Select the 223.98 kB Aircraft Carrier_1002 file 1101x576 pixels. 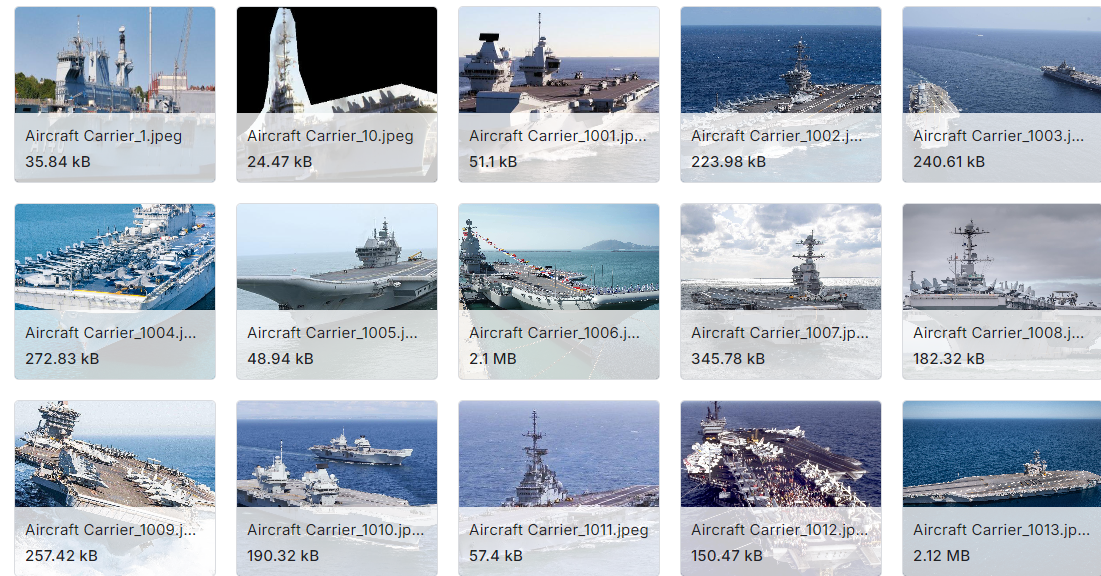click(x=781, y=95)
